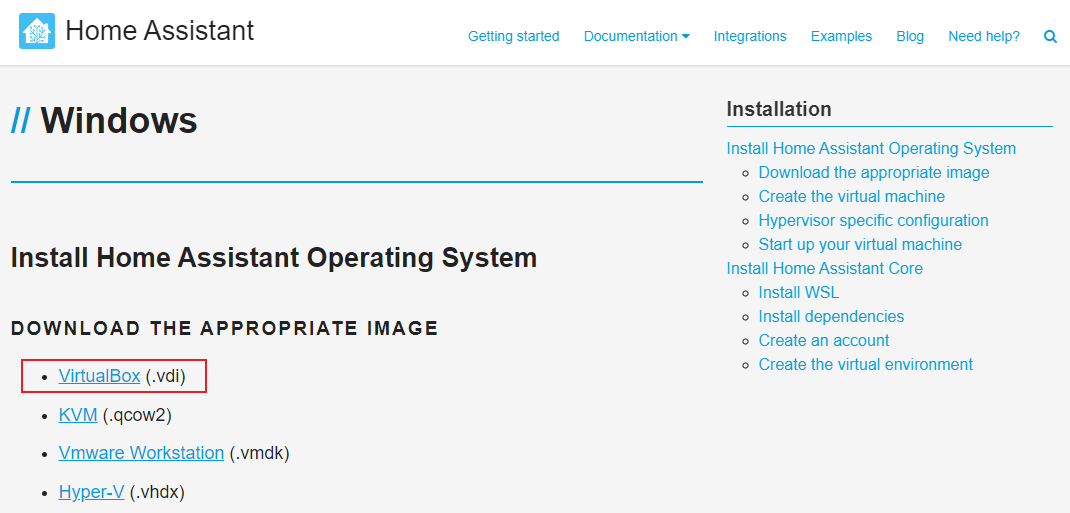Go to Create the virtual machine section
The image size is (1070, 513).
coord(851,196)
